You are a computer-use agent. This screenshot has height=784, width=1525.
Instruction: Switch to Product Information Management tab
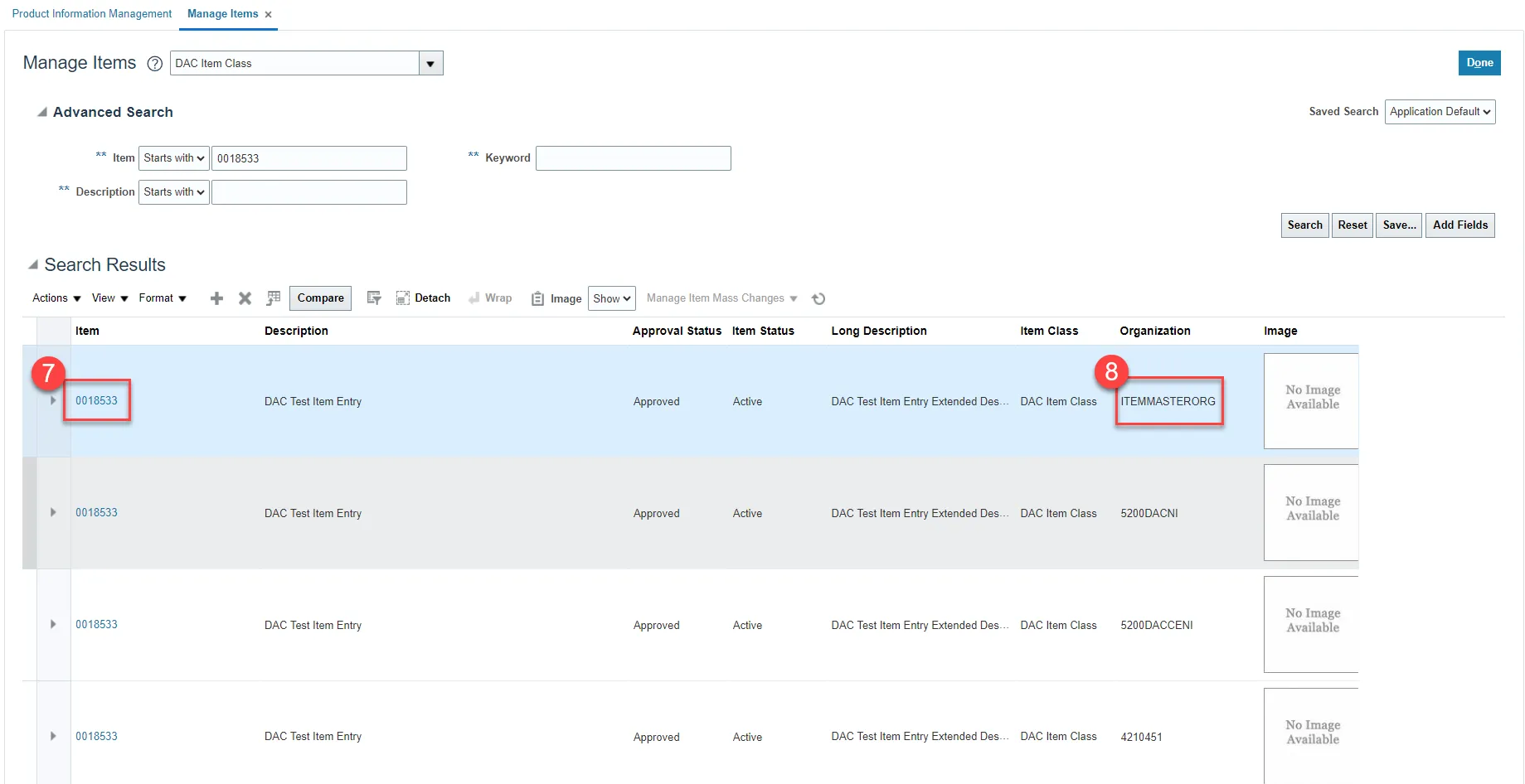point(92,14)
